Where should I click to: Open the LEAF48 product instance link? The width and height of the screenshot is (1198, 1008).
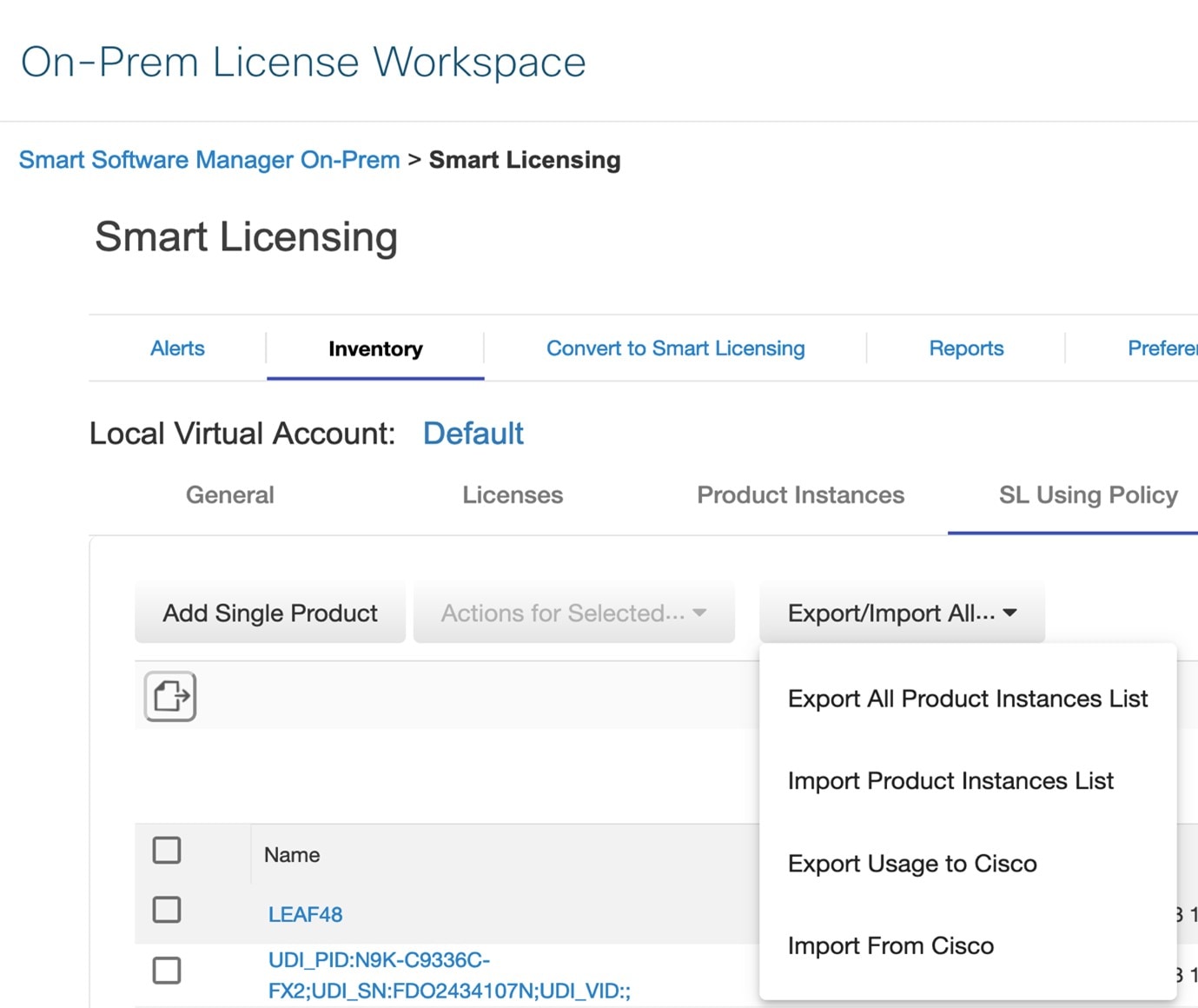[x=305, y=914]
